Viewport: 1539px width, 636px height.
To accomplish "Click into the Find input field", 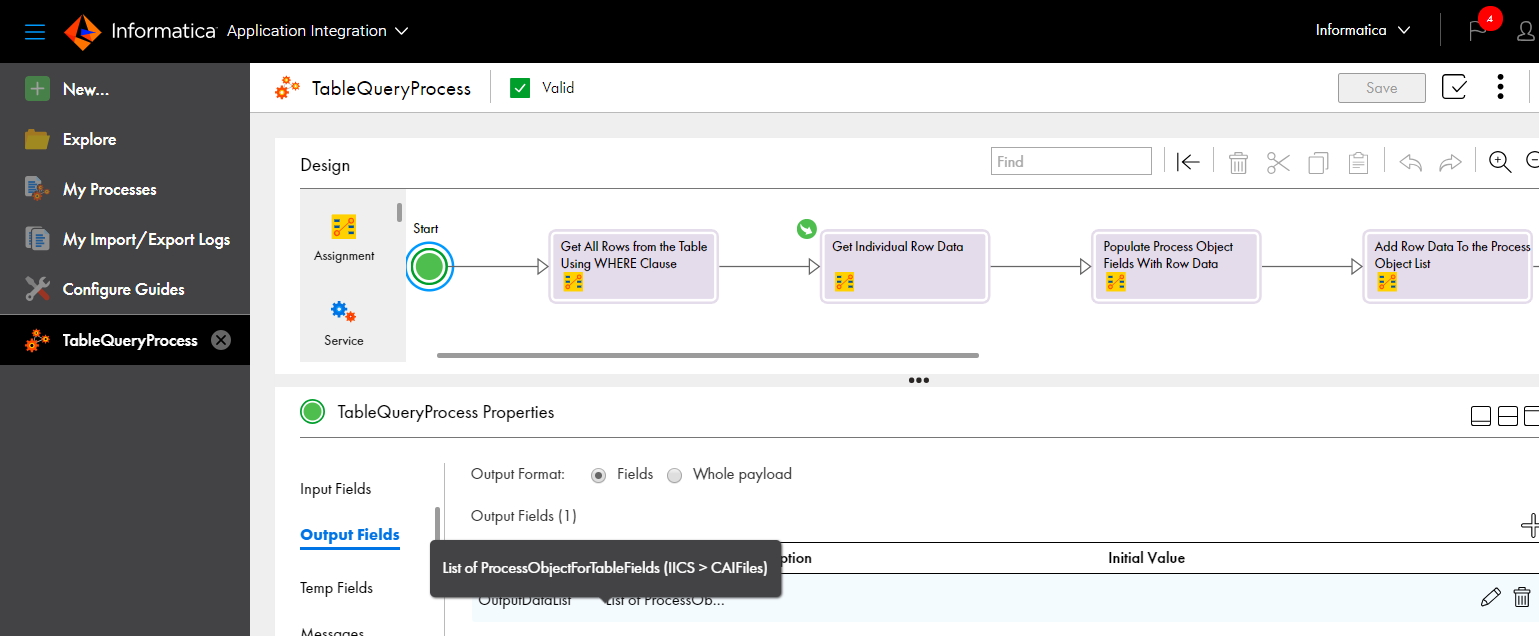I will [x=1071, y=161].
